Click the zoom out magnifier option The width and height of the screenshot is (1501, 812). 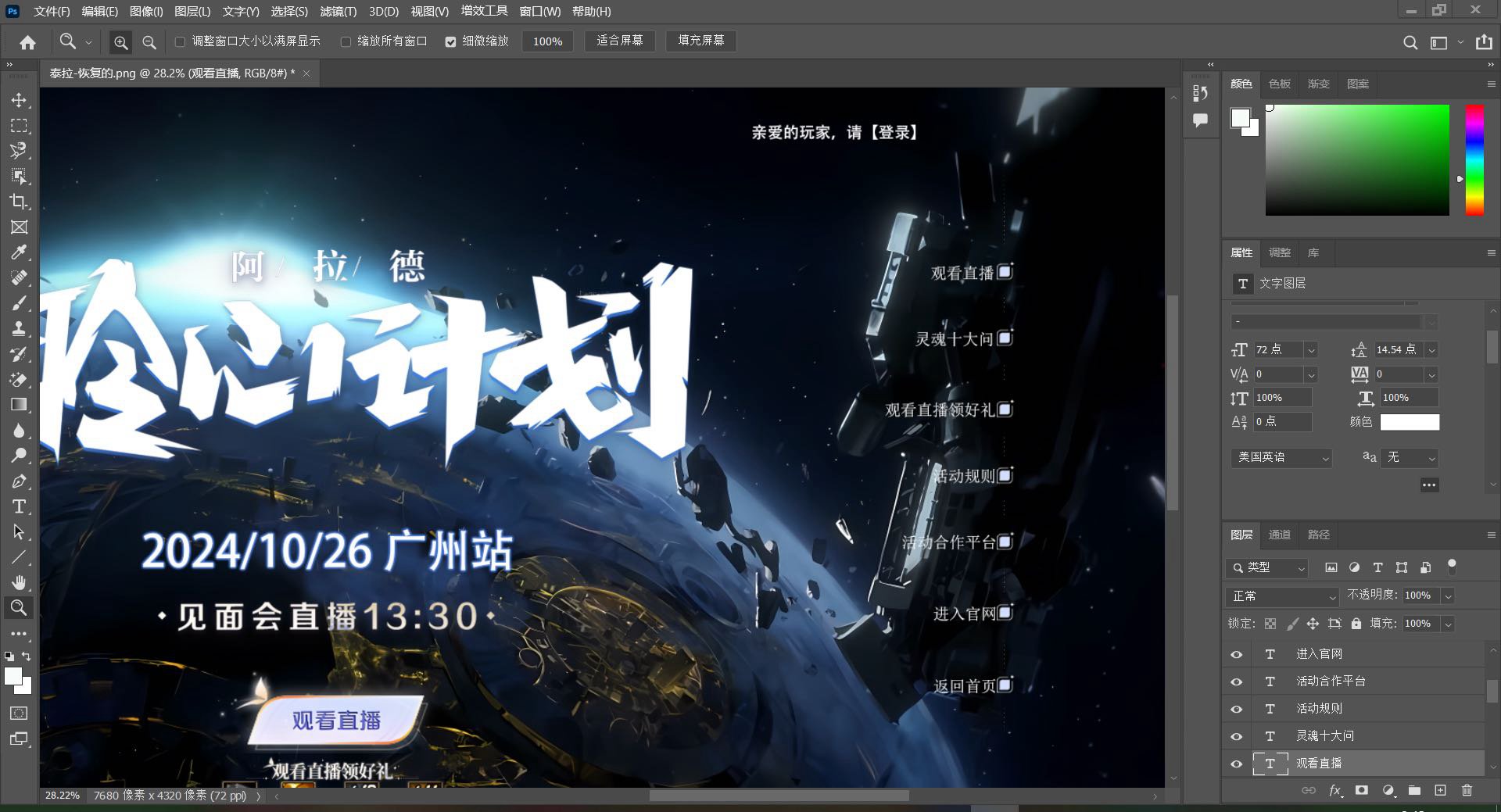[x=149, y=42]
